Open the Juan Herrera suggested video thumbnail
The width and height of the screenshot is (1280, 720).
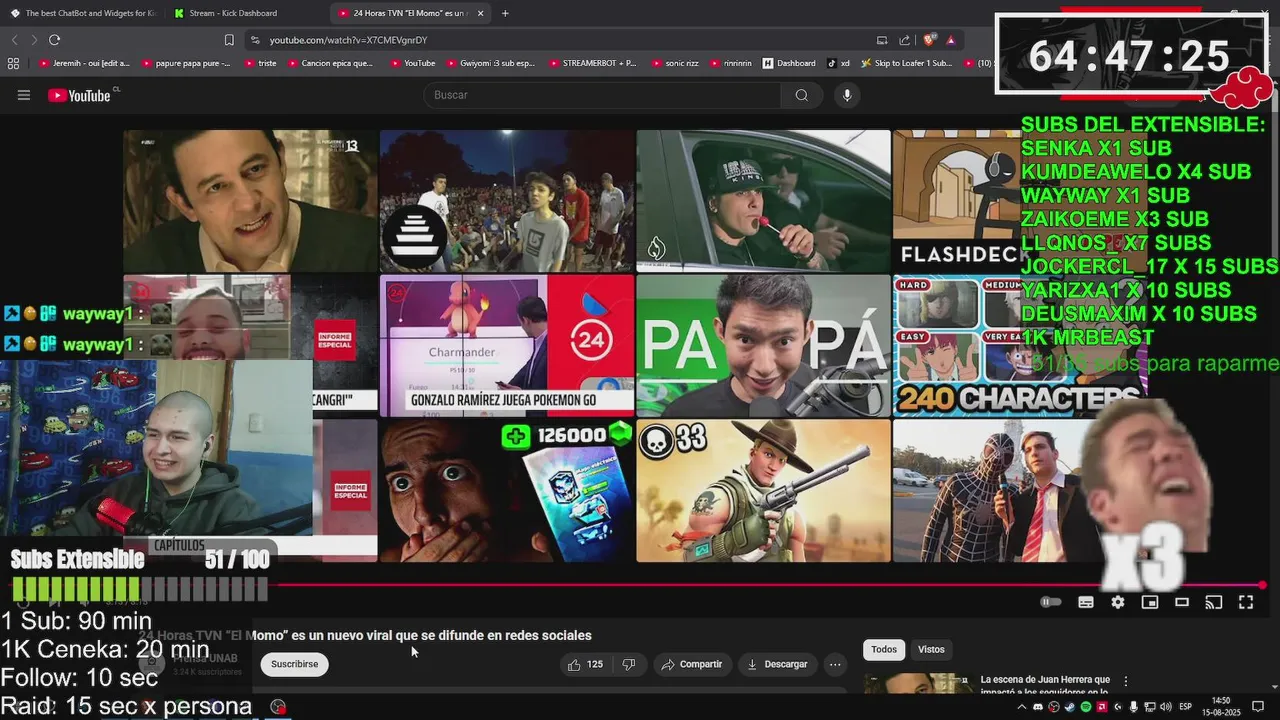pyautogui.click(x=918, y=684)
